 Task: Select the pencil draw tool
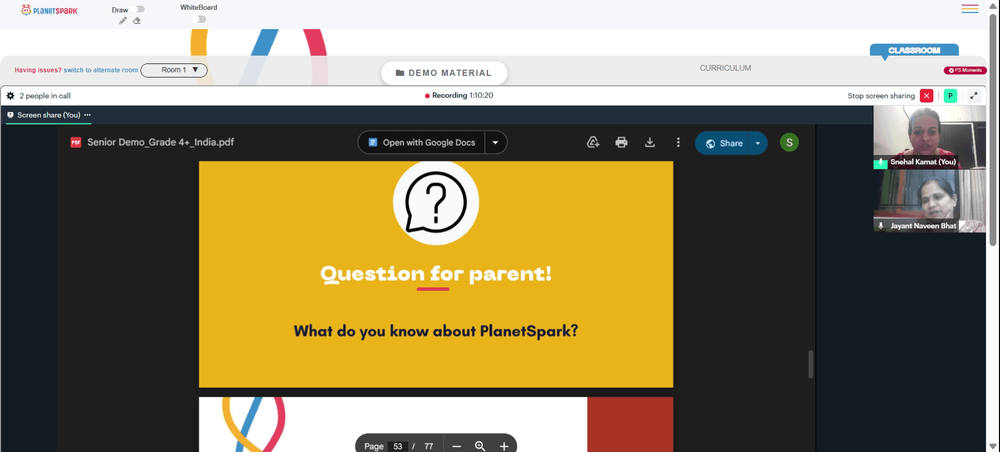[123, 20]
